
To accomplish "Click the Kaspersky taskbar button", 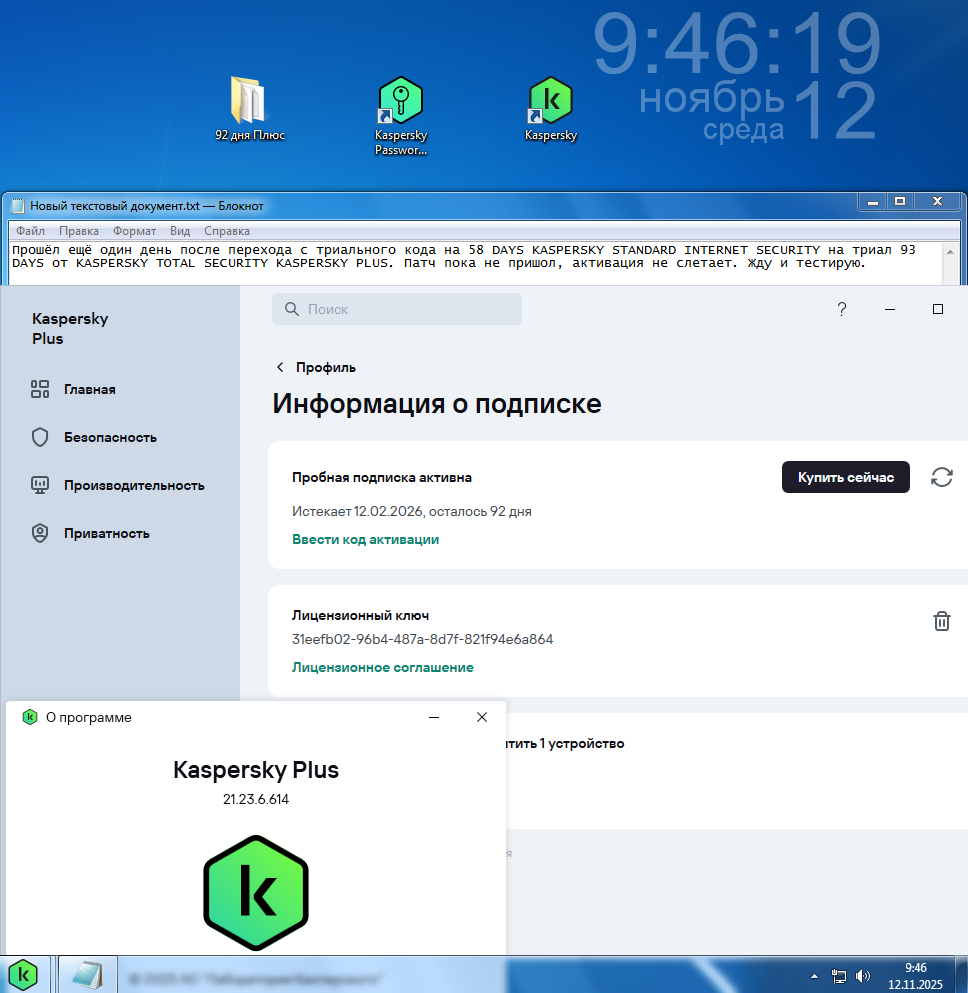I will pyautogui.click(x=23, y=975).
